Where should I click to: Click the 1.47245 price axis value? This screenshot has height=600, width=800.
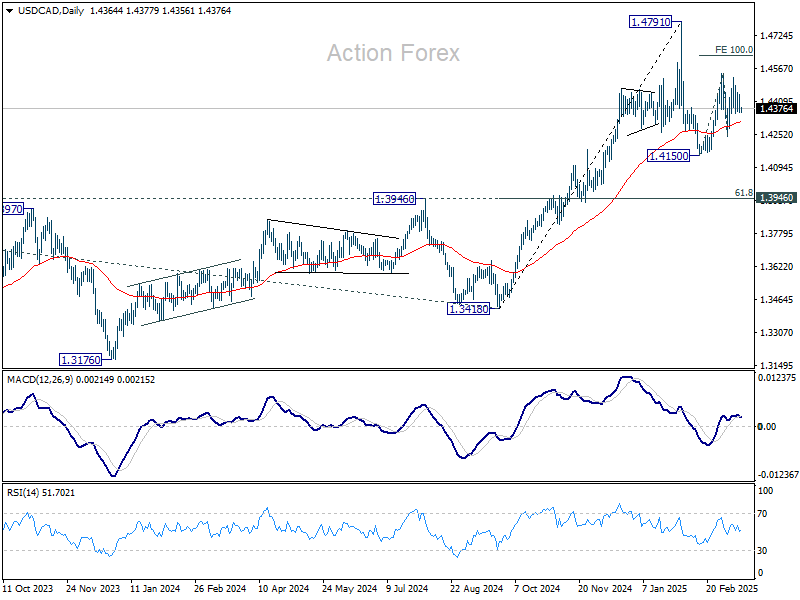point(777,36)
